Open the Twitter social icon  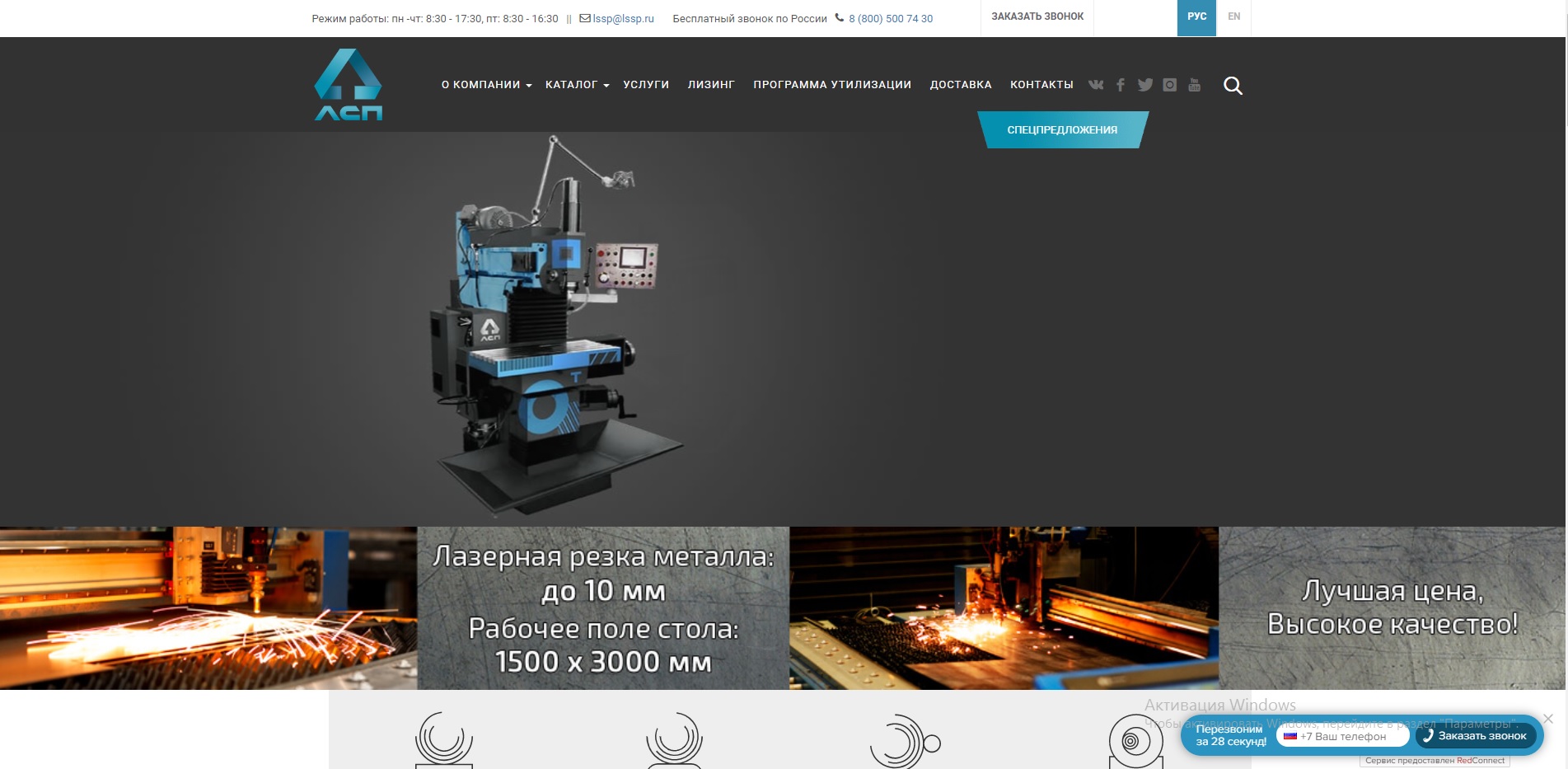pyautogui.click(x=1145, y=85)
